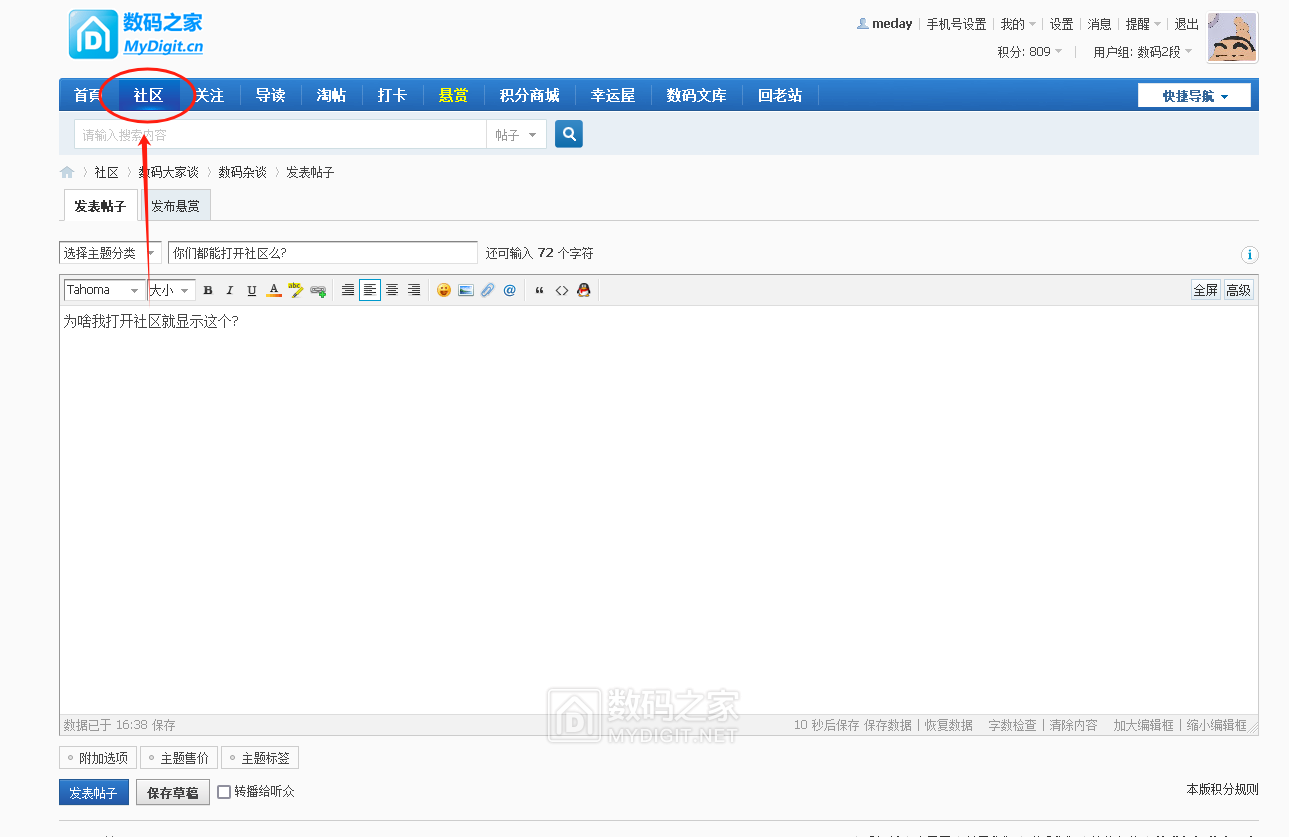Underline the selected text
Screen dimensions: 1289x837
[x=251, y=290]
